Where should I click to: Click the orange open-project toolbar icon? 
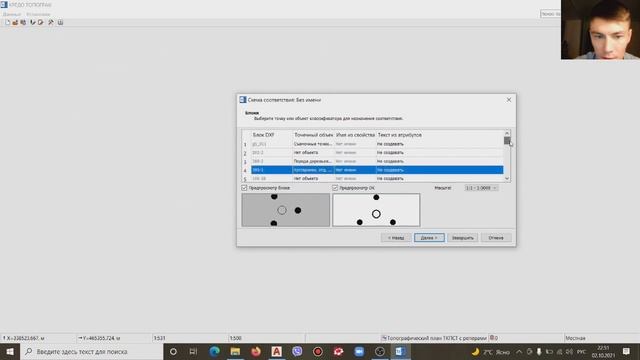point(15,22)
